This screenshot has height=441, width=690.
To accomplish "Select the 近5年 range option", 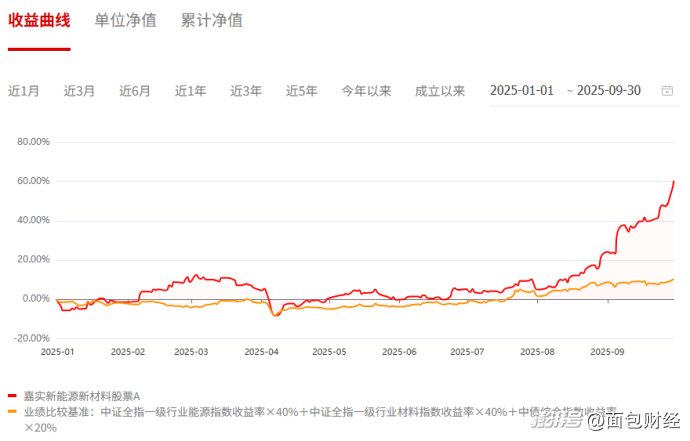I will (301, 91).
